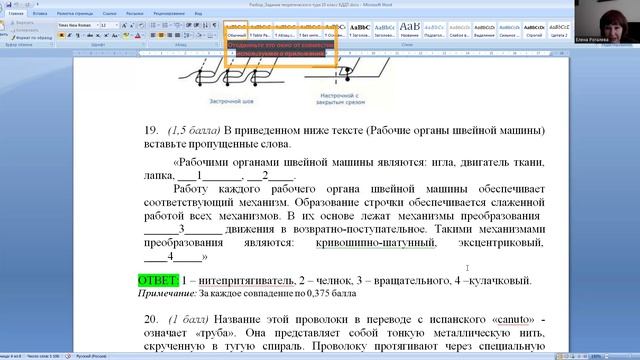
Task: Toggle bold formatting
Action: pyautogui.click(x=62, y=36)
